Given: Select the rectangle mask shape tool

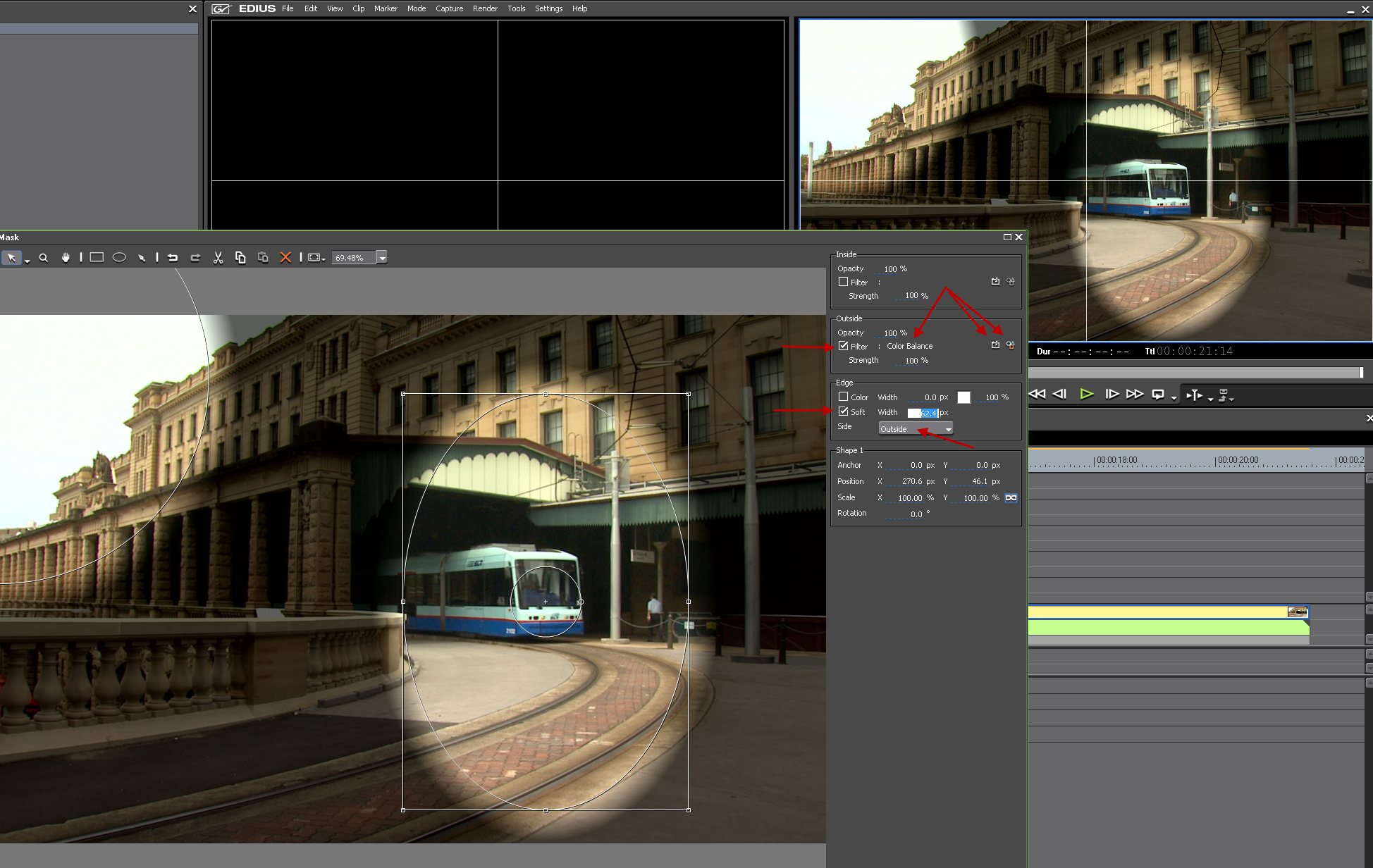Looking at the screenshot, I should pos(97,258).
